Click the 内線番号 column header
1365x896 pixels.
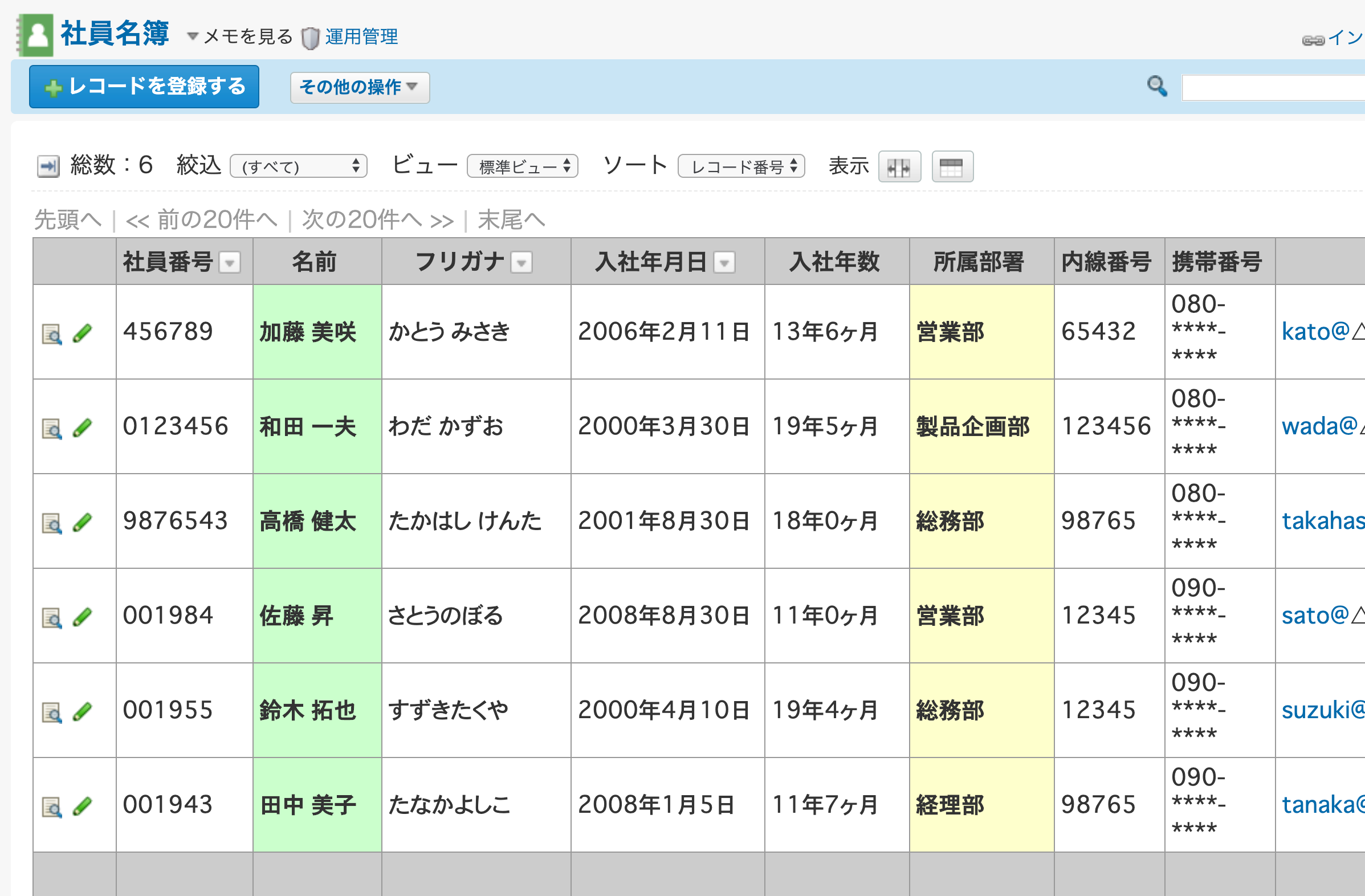1109,262
